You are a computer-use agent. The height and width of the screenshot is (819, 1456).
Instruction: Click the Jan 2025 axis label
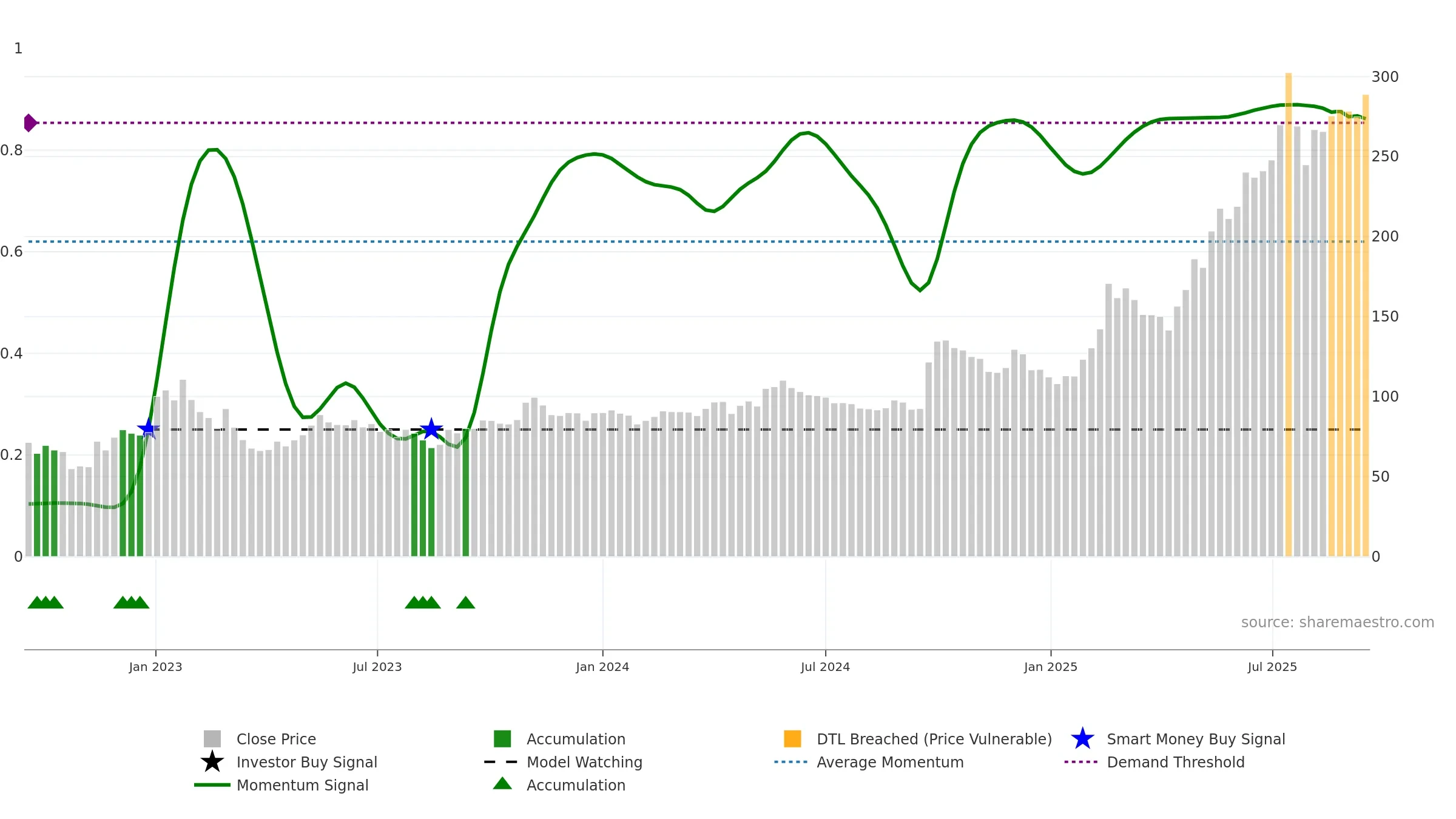tap(1051, 667)
